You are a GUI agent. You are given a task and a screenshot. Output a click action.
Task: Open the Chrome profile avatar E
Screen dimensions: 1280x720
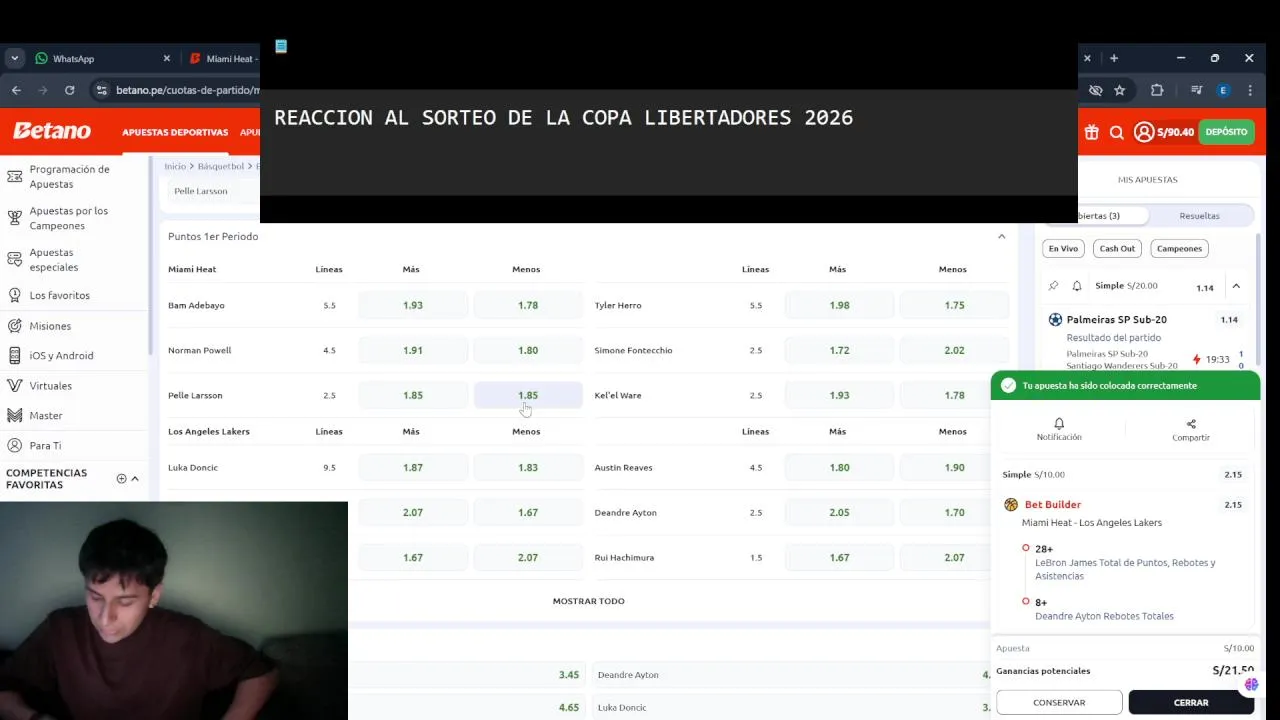(x=1223, y=90)
